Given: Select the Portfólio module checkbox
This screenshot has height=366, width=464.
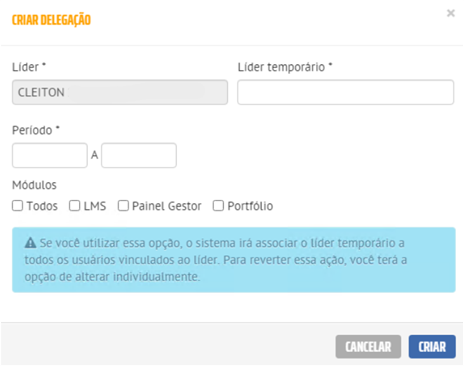Looking at the screenshot, I should tap(218, 206).
